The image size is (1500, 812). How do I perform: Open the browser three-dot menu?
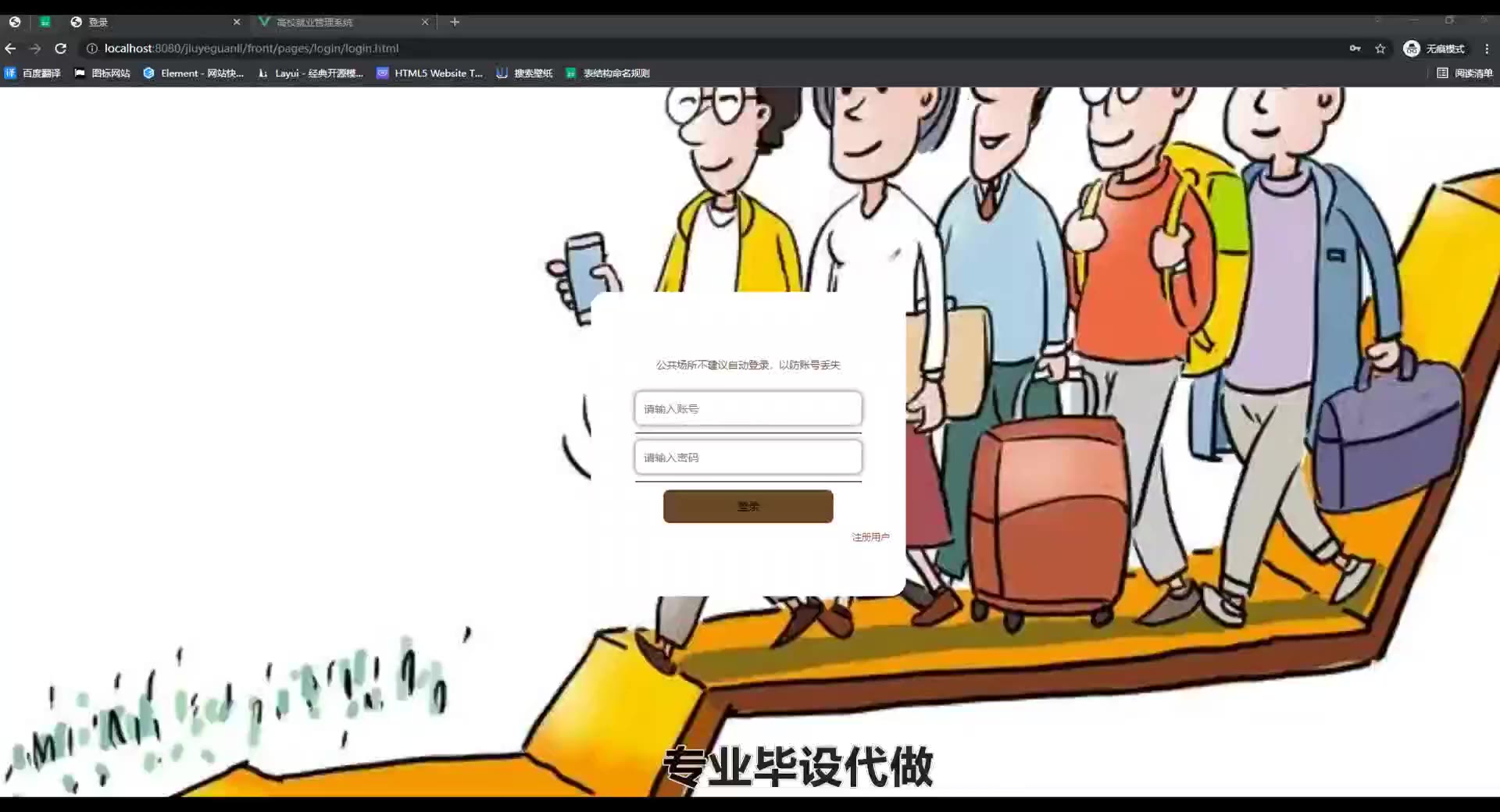pyautogui.click(x=1487, y=48)
